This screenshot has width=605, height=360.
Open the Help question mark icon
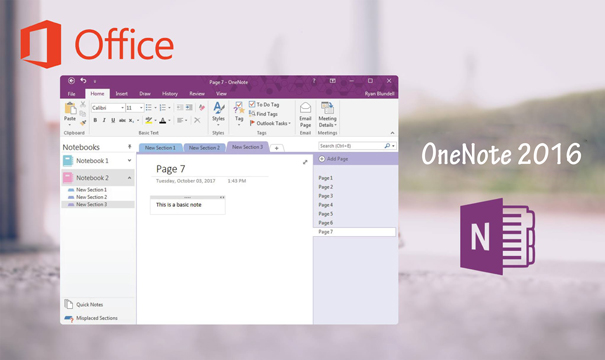click(x=314, y=81)
